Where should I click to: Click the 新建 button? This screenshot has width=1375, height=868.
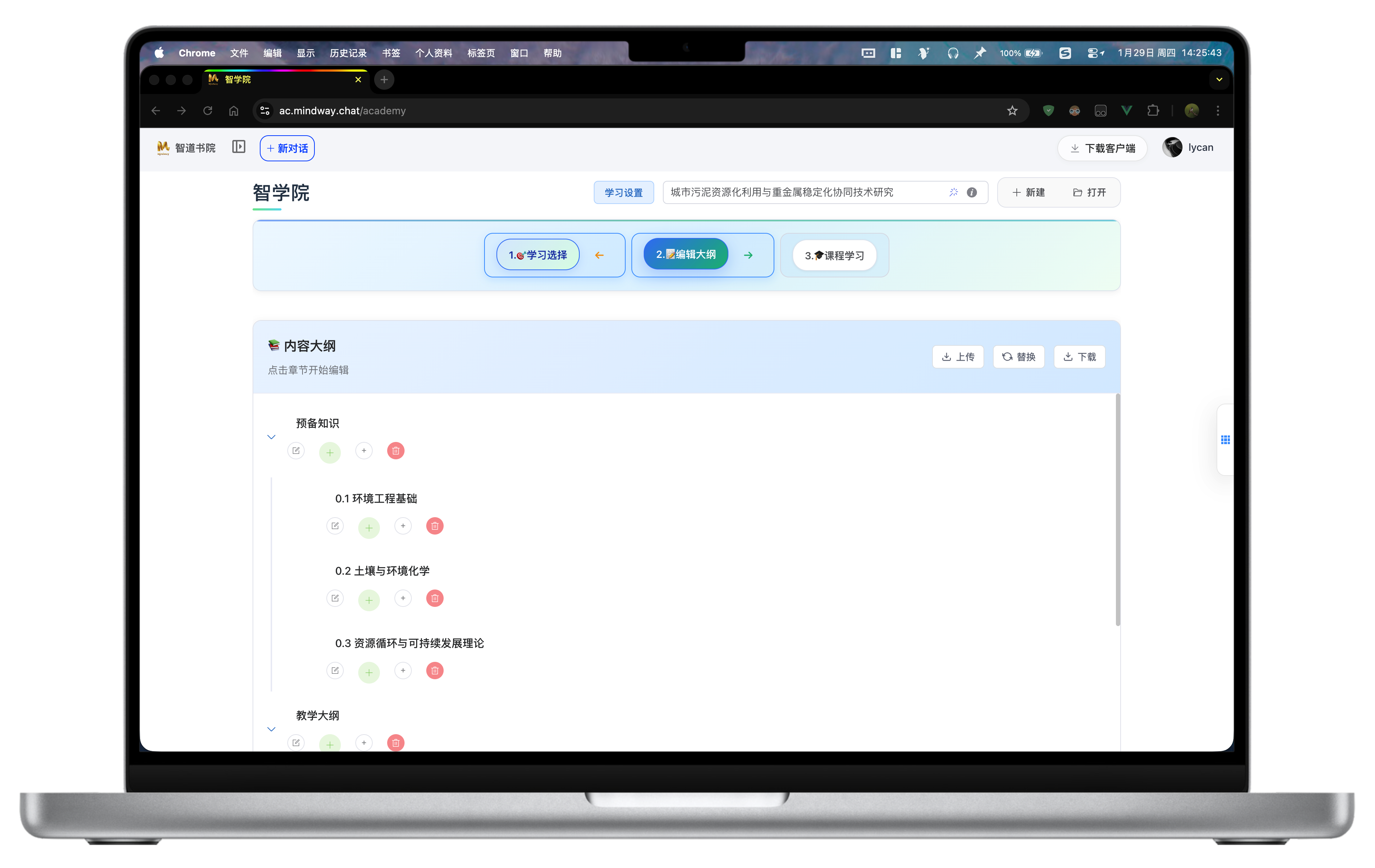click(x=1029, y=192)
